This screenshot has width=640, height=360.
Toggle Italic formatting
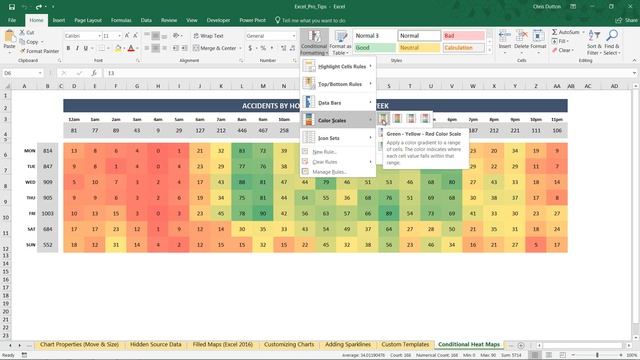(x=77, y=48)
